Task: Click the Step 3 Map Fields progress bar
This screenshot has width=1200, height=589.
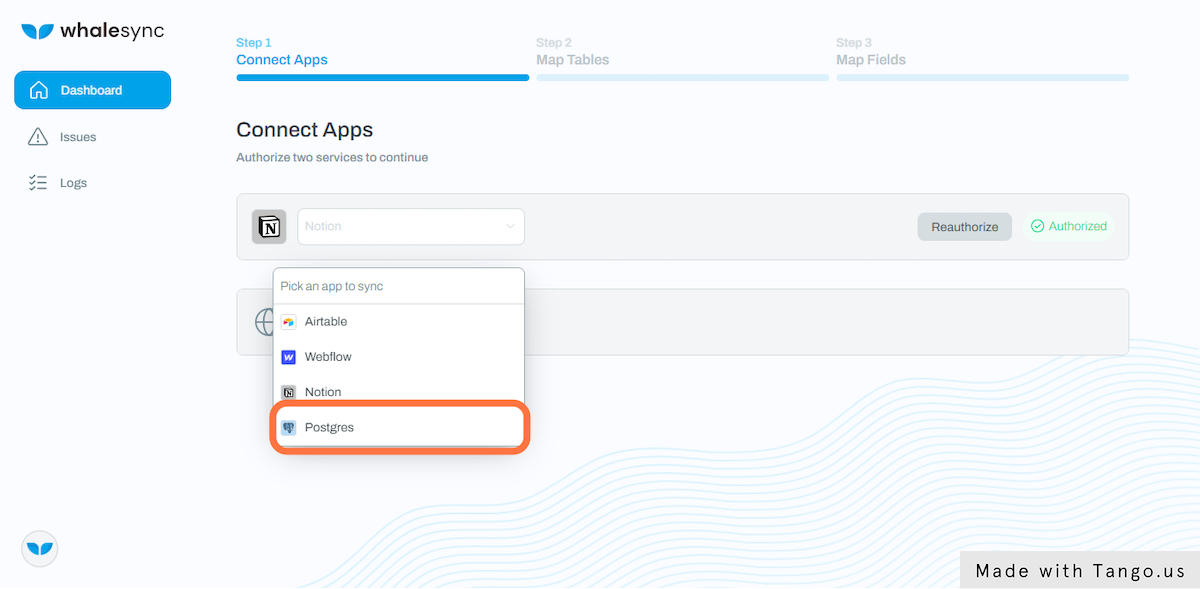Action: pyautogui.click(x=983, y=77)
